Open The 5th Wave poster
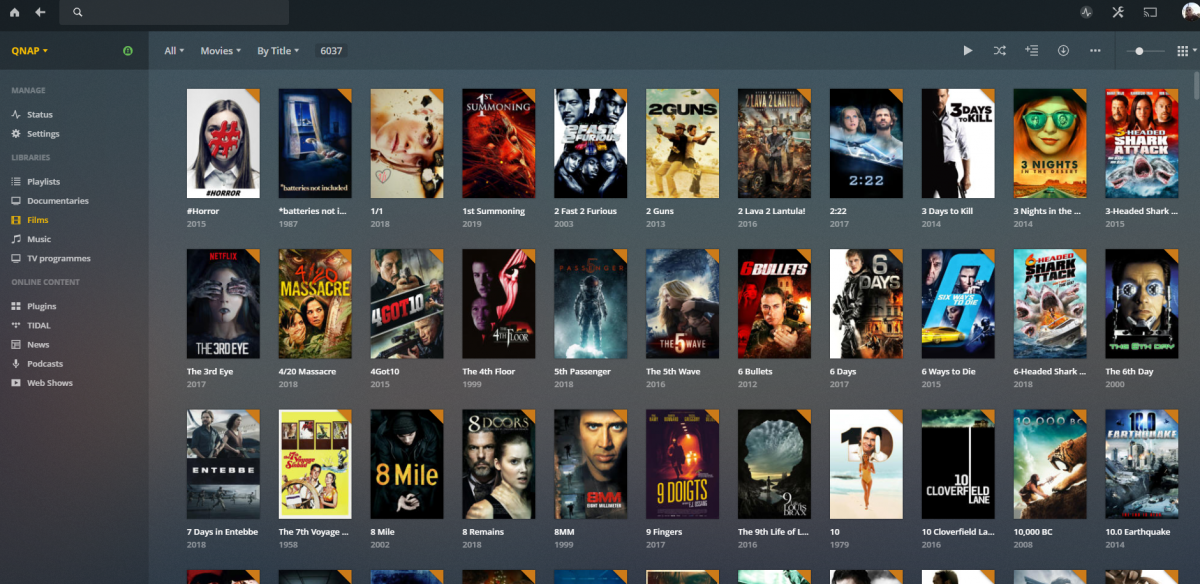Image resolution: width=1200 pixels, height=584 pixels. pyautogui.click(x=683, y=304)
